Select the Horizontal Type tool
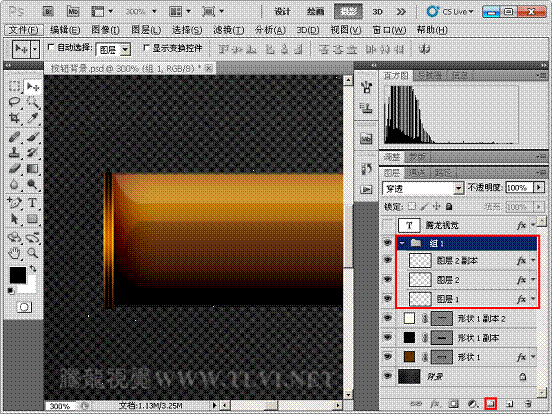This screenshot has height=414, width=552. [33, 203]
